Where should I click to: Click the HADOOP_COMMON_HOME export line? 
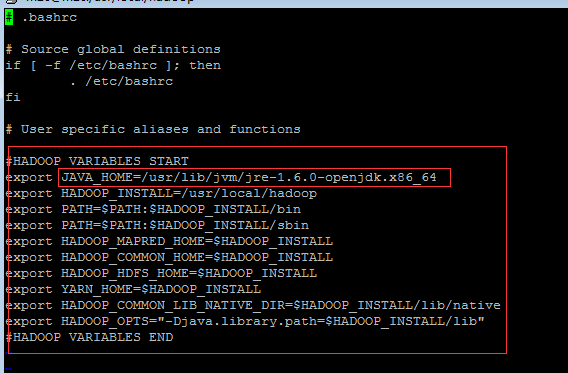click(169, 257)
